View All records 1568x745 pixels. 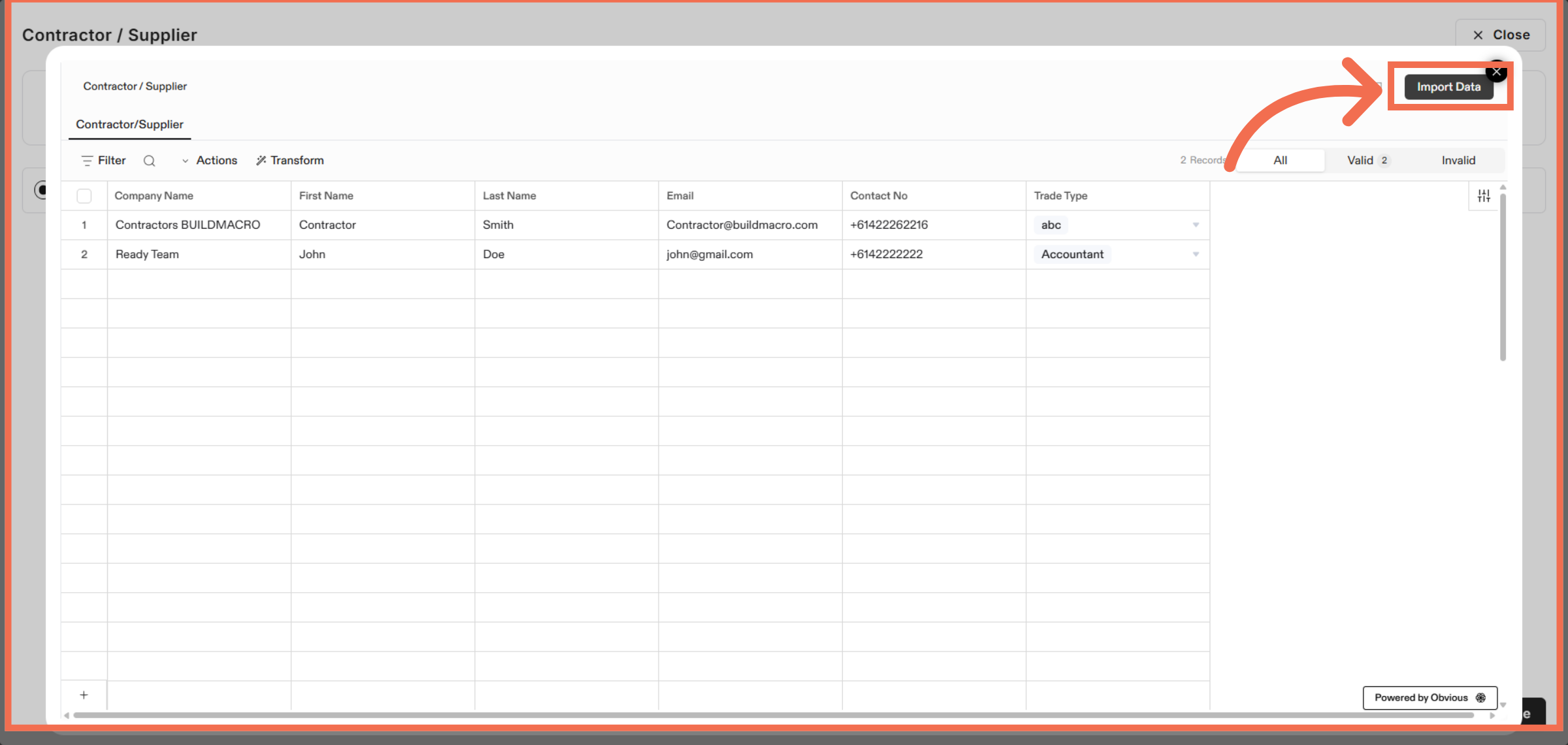pyautogui.click(x=1280, y=160)
